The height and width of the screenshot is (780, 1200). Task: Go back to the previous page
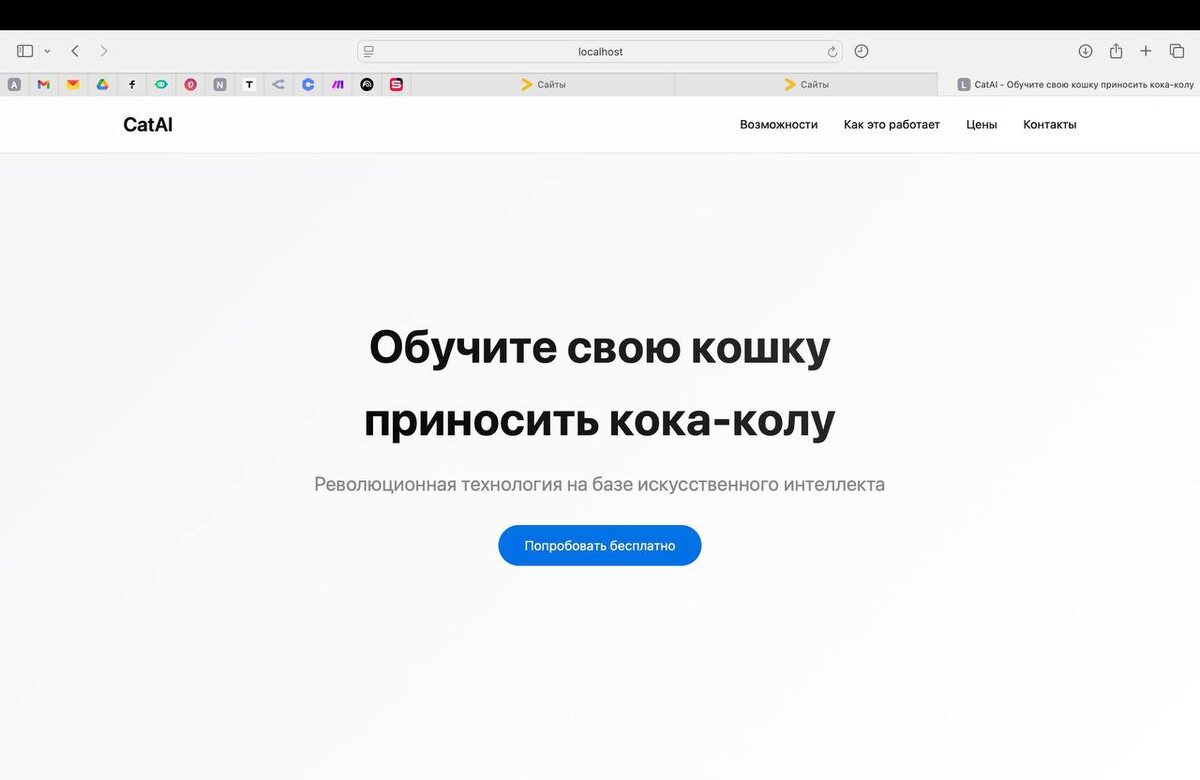pos(75,51)
